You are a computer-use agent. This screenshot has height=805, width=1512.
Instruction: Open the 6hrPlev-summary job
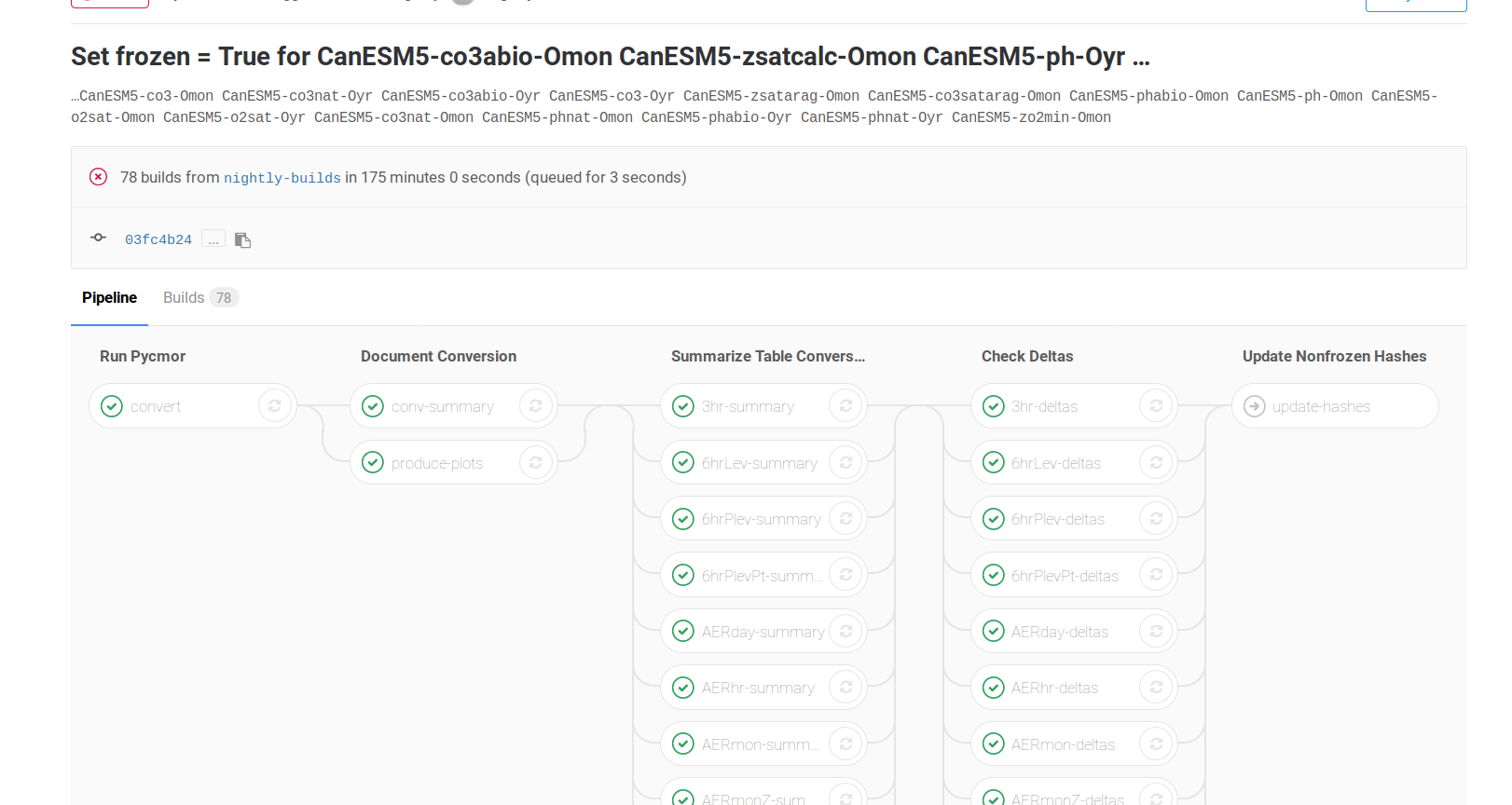point(761,519)
